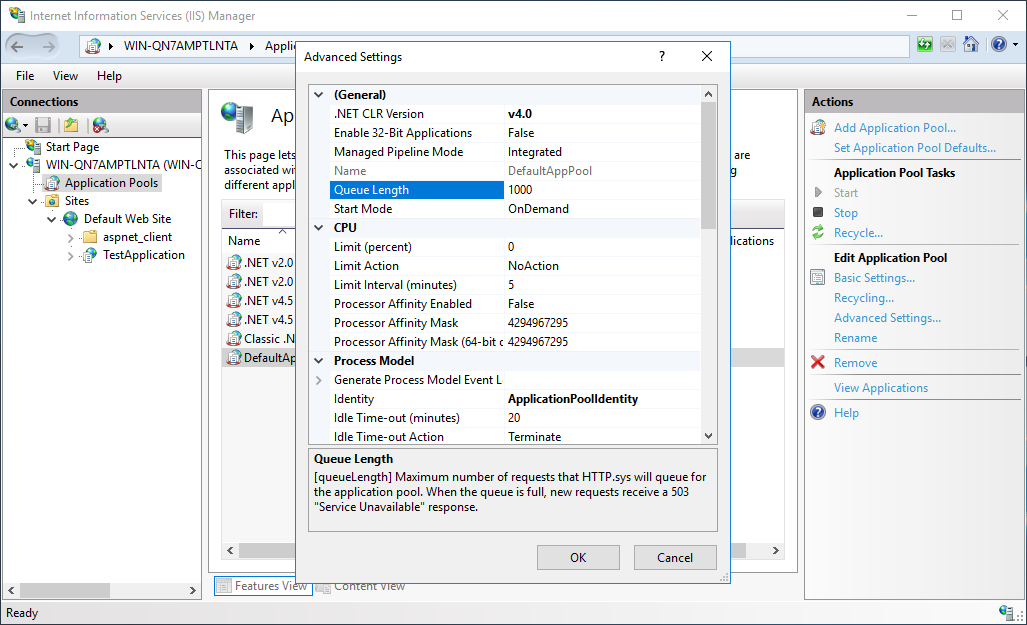This screenshot has width=1027, height=625.
Task: Confirm changes with OK button
Action: [x=577, y=557]
